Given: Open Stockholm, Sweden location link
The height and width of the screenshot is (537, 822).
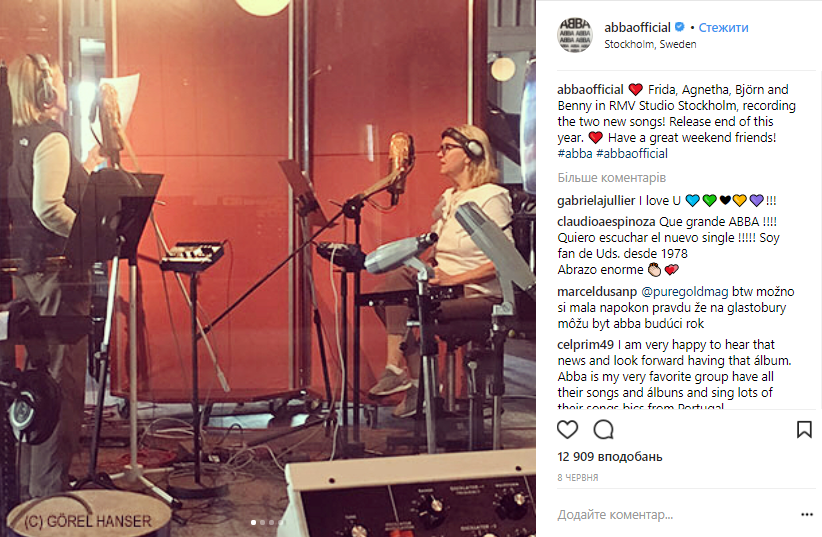Looking at the screenshot, I should coord(650,45).
